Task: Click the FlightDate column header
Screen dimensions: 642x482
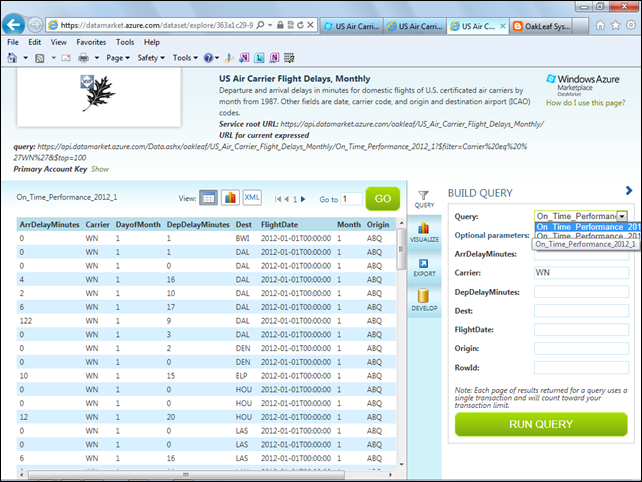Action: (x=279, y=225)
